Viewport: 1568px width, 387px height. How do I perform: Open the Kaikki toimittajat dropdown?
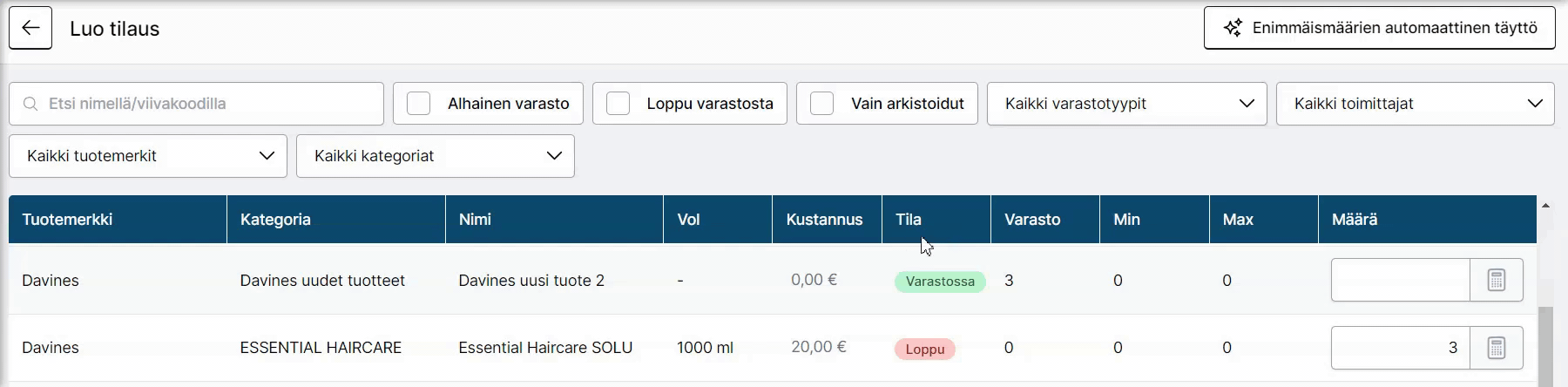(x=1415, y=104)
